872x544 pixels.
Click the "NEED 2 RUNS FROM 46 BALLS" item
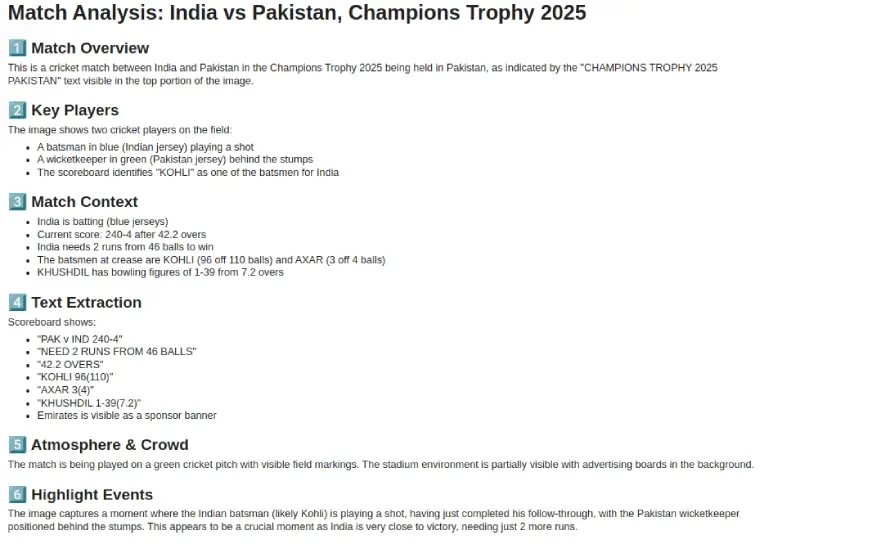click(x=116, y=351)
